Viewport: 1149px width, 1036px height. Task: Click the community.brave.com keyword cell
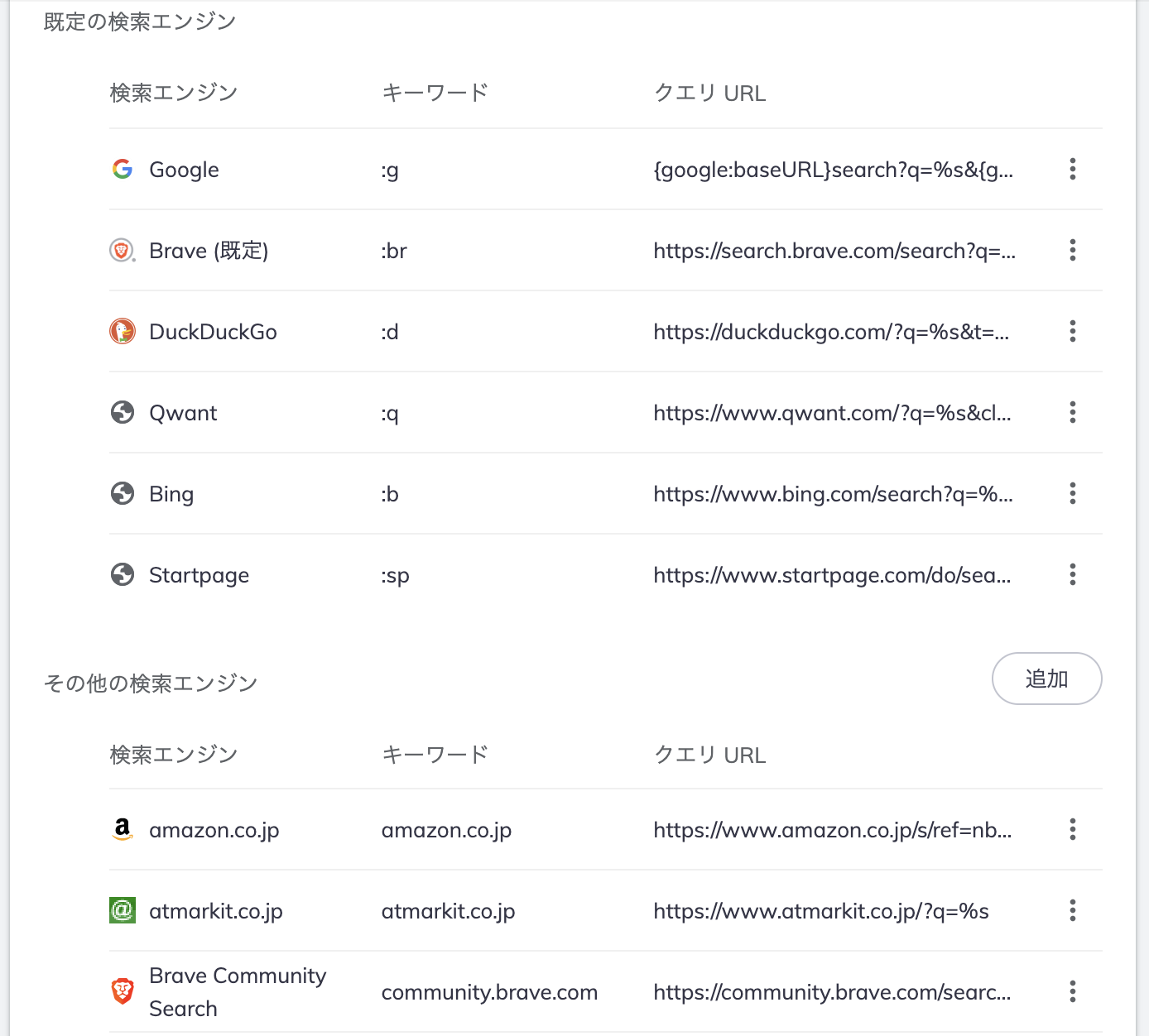tap(489, 992)
